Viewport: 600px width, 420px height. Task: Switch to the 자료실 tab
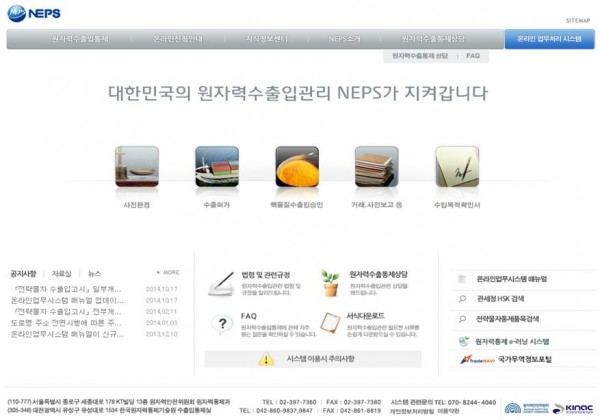pos(61,274)
